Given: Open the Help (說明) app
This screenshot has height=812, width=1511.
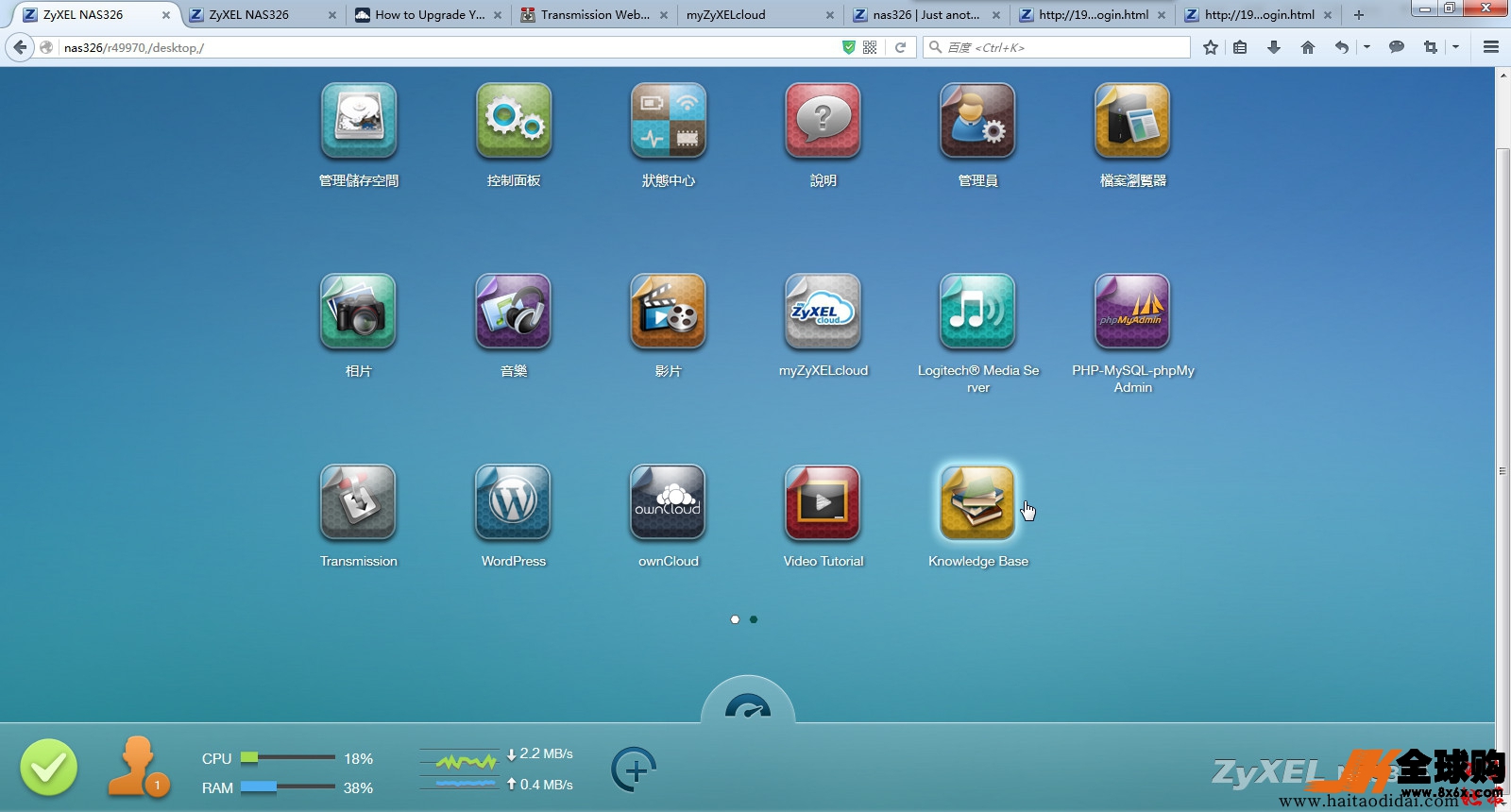Looking at the screenshot, I should point(823,121).
